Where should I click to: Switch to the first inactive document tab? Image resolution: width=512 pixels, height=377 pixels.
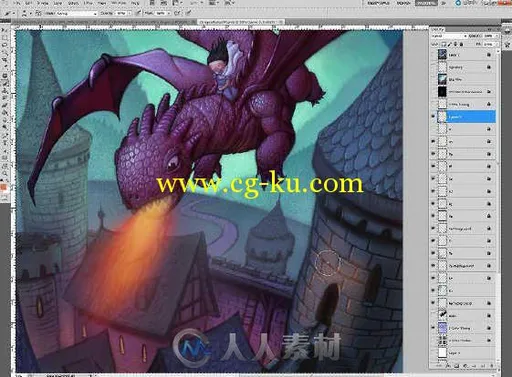coord(103,22)
